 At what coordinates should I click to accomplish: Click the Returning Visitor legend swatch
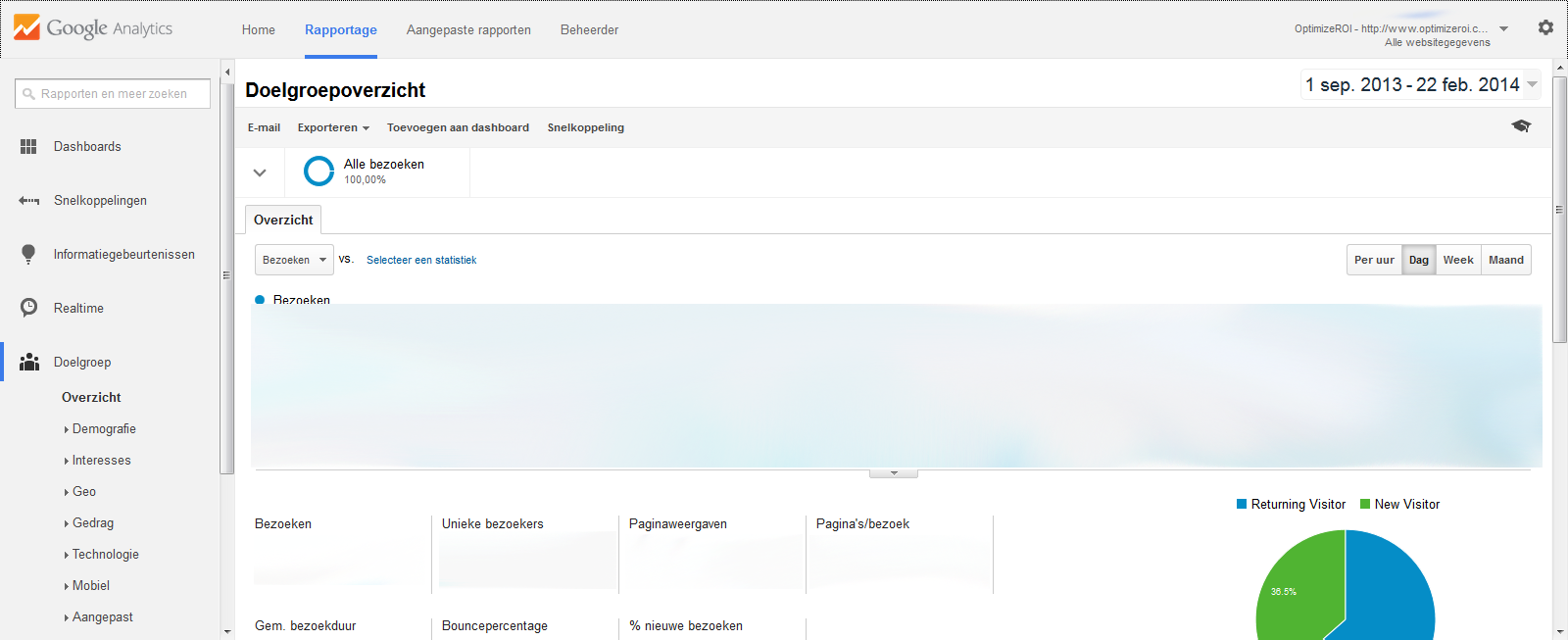[x=1242, y=504]
